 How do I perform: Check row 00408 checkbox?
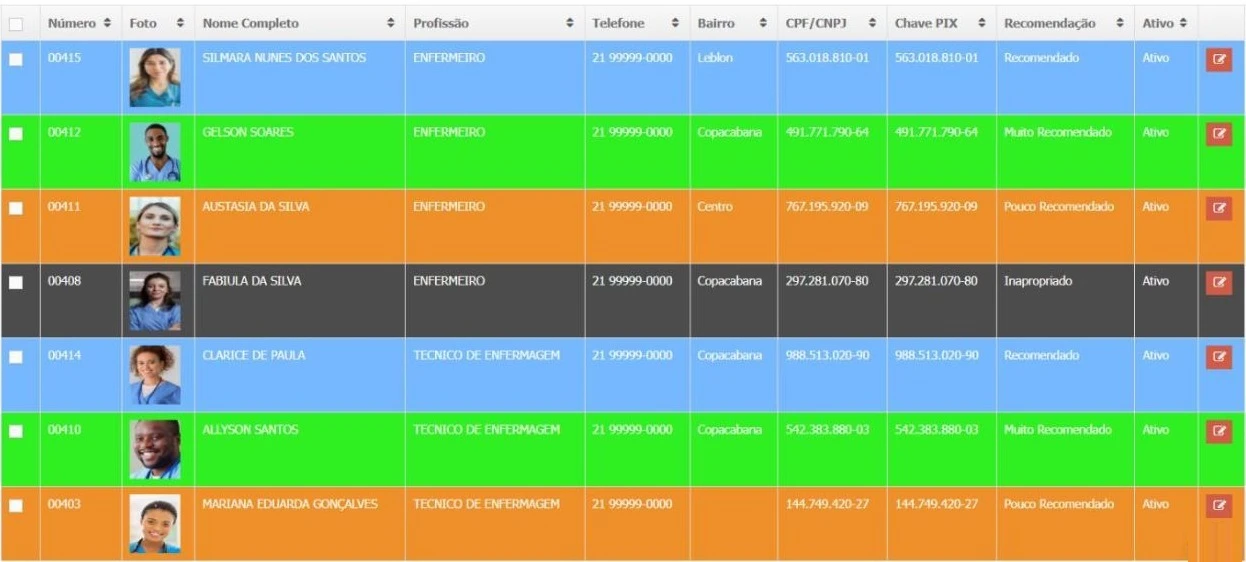[x=15, y=283]
